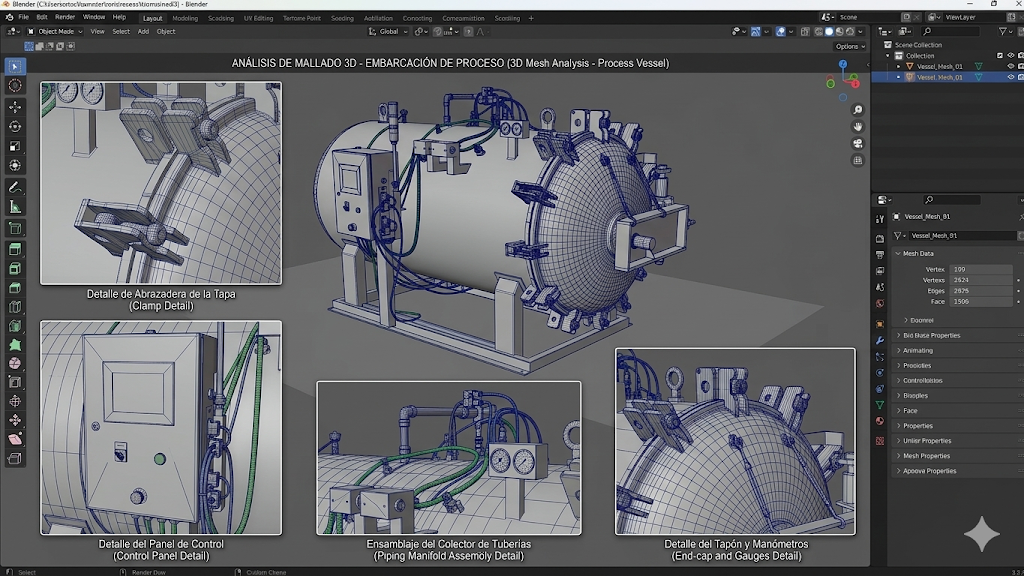Activate the Cursor tool
Screen dimensions: 1024x576
point(15,86)
